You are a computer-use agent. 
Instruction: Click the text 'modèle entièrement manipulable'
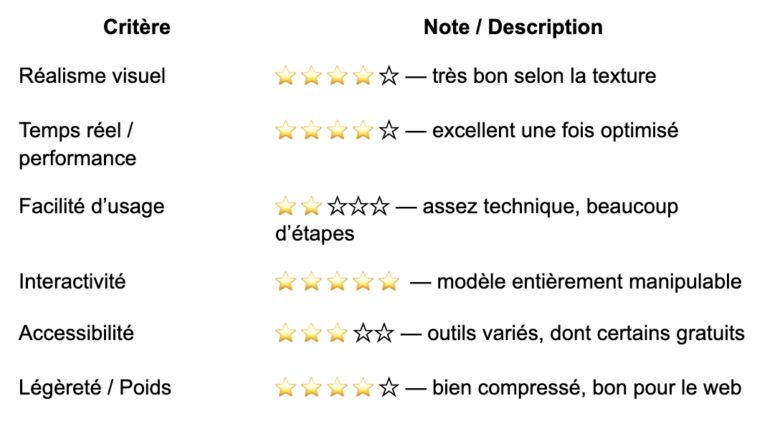click(589, 282)
